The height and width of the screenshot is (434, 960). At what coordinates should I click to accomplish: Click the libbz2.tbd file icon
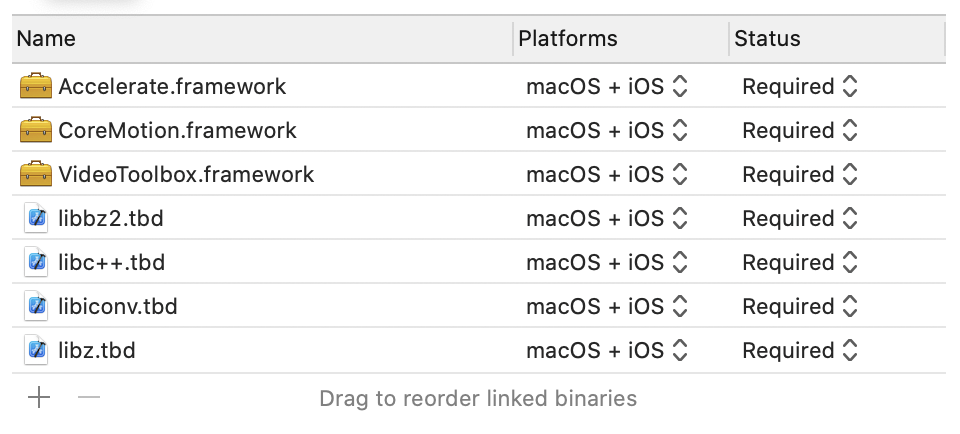pyautogui.click(x=37, y=219)
